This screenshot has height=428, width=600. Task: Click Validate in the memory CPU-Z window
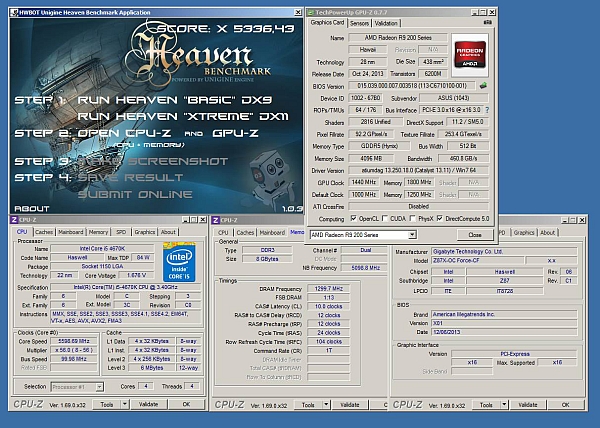[350, 405]
